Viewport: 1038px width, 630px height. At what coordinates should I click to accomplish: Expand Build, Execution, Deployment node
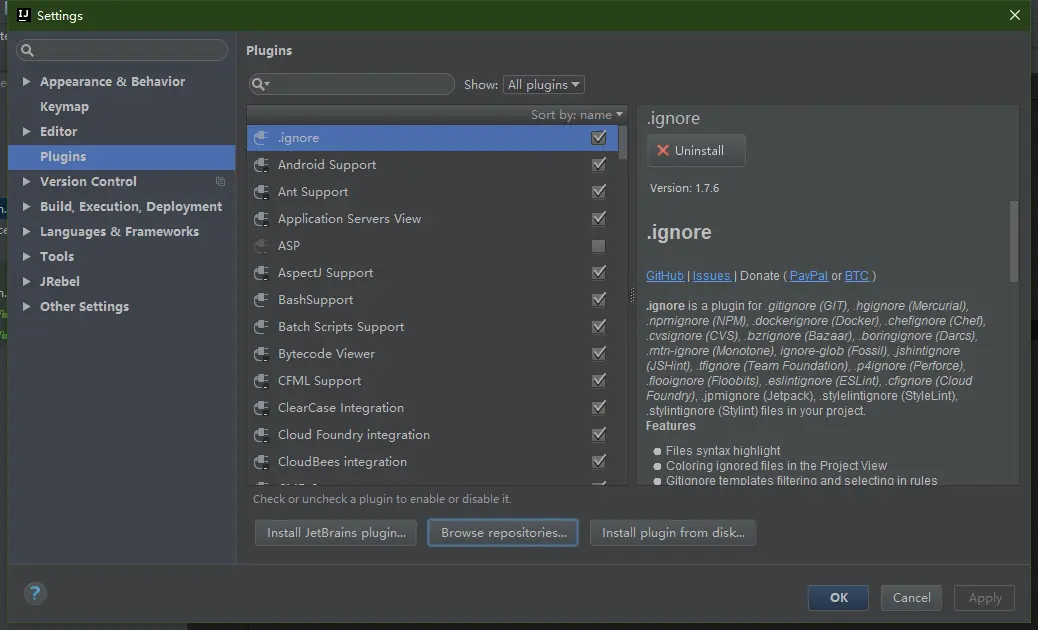[x=26, y=206]
